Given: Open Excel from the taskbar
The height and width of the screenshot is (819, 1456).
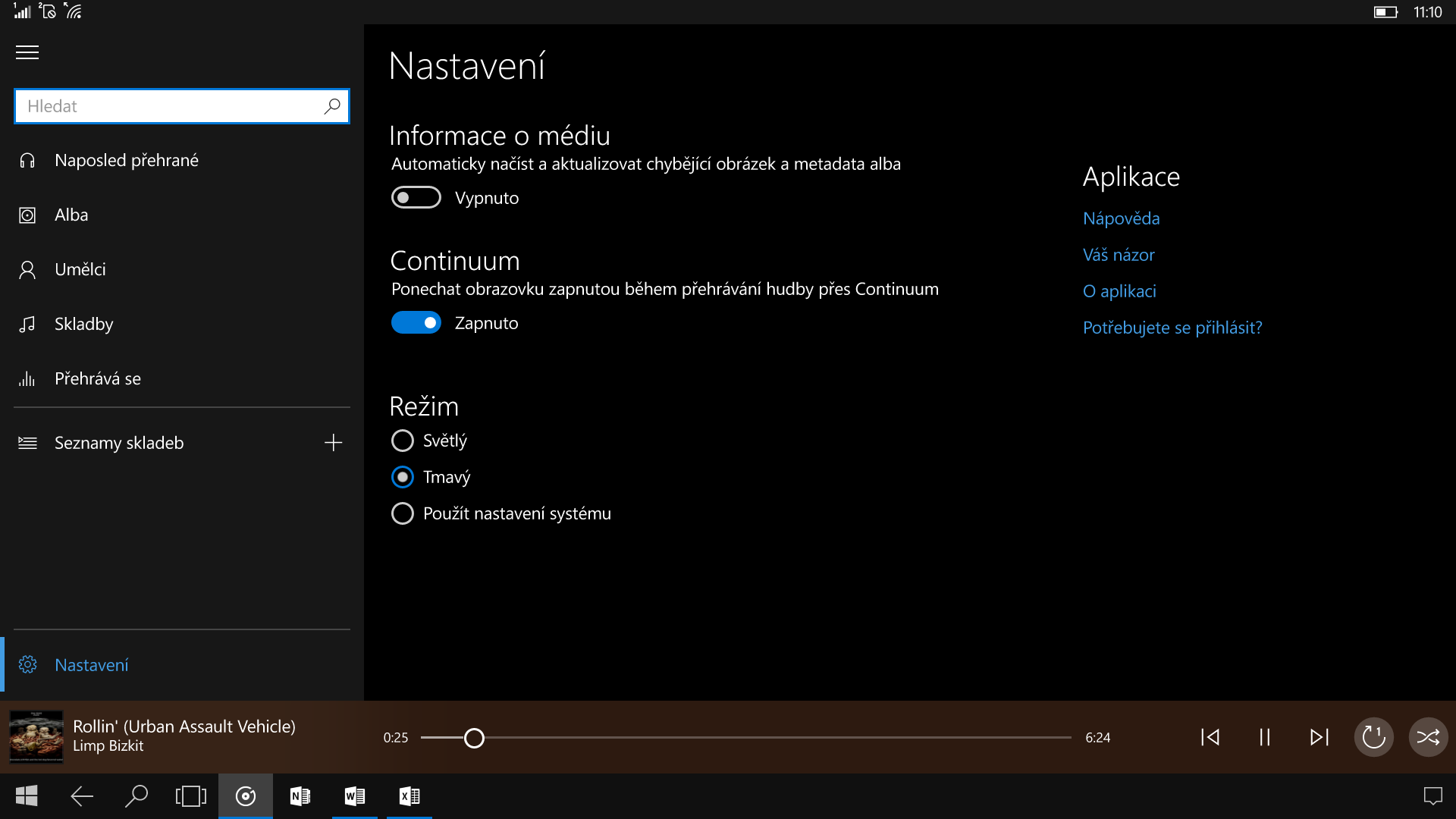Looking at the screenshot, I should [409, 796].
